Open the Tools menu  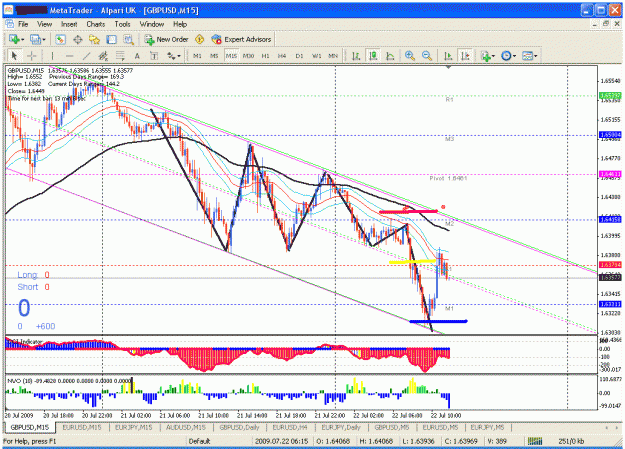[x=122, y=24]
